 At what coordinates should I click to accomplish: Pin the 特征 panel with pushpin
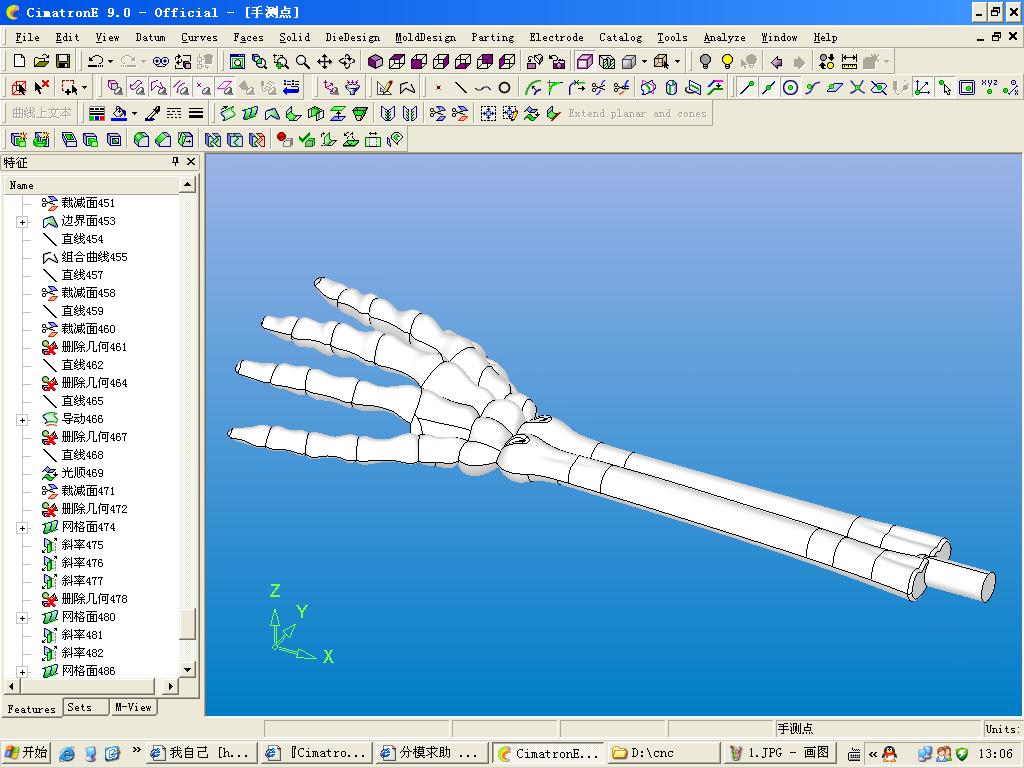175,161
